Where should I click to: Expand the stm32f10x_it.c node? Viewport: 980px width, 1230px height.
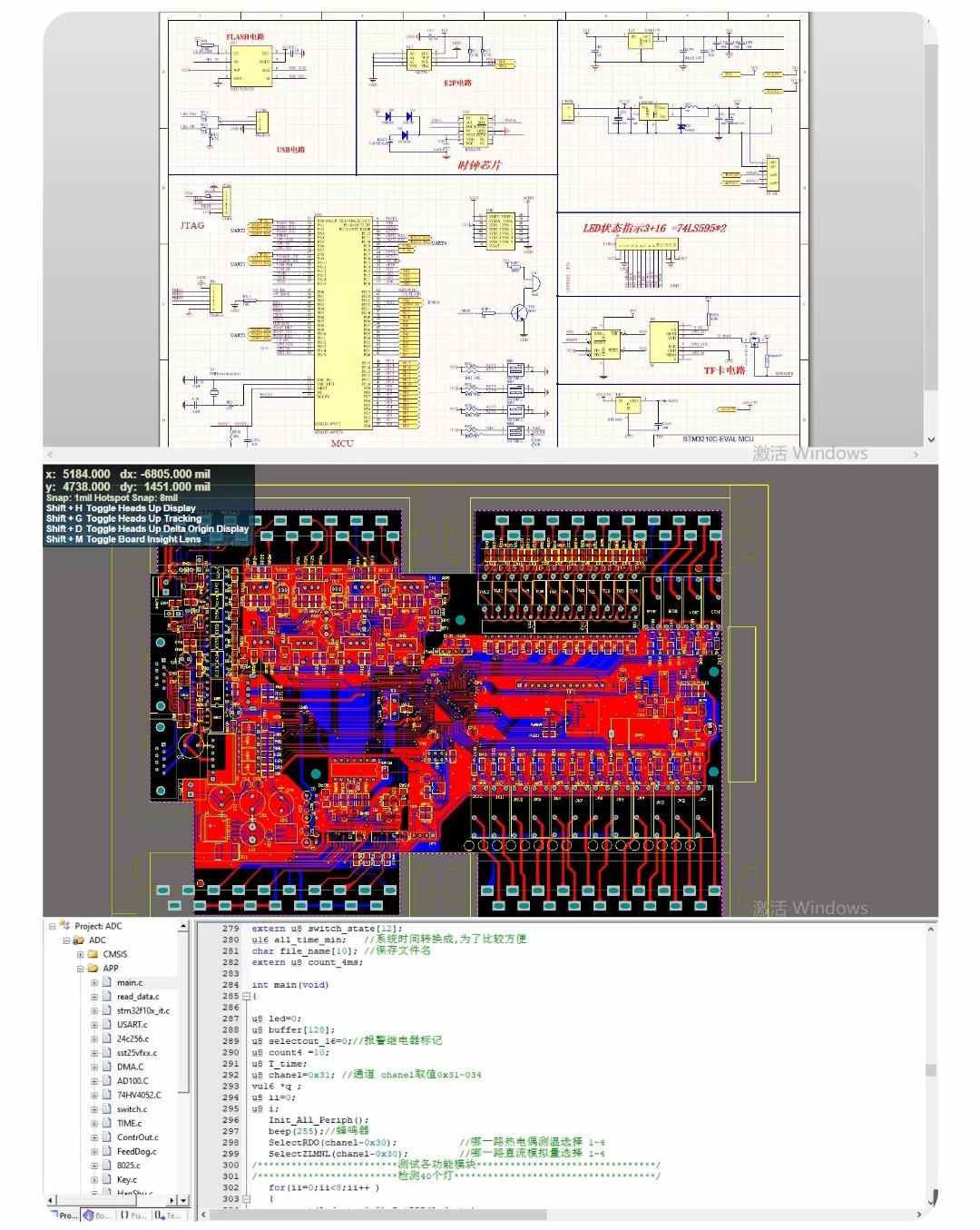[93, 1010]
